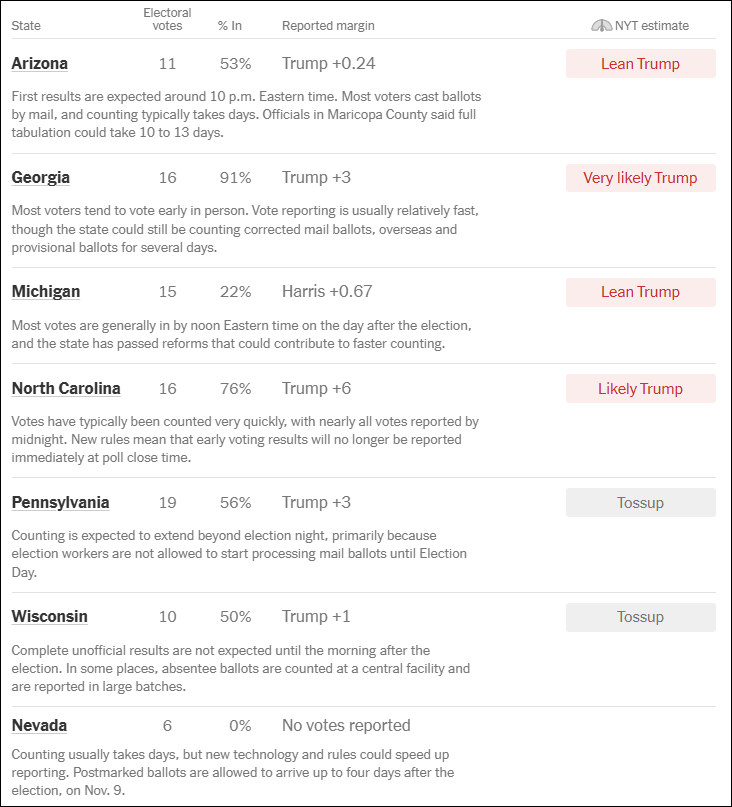Click Georgia's Very likely Trump badge
Image resolution: width=732 pixels, height=807 pixels.
pos(640,178)
